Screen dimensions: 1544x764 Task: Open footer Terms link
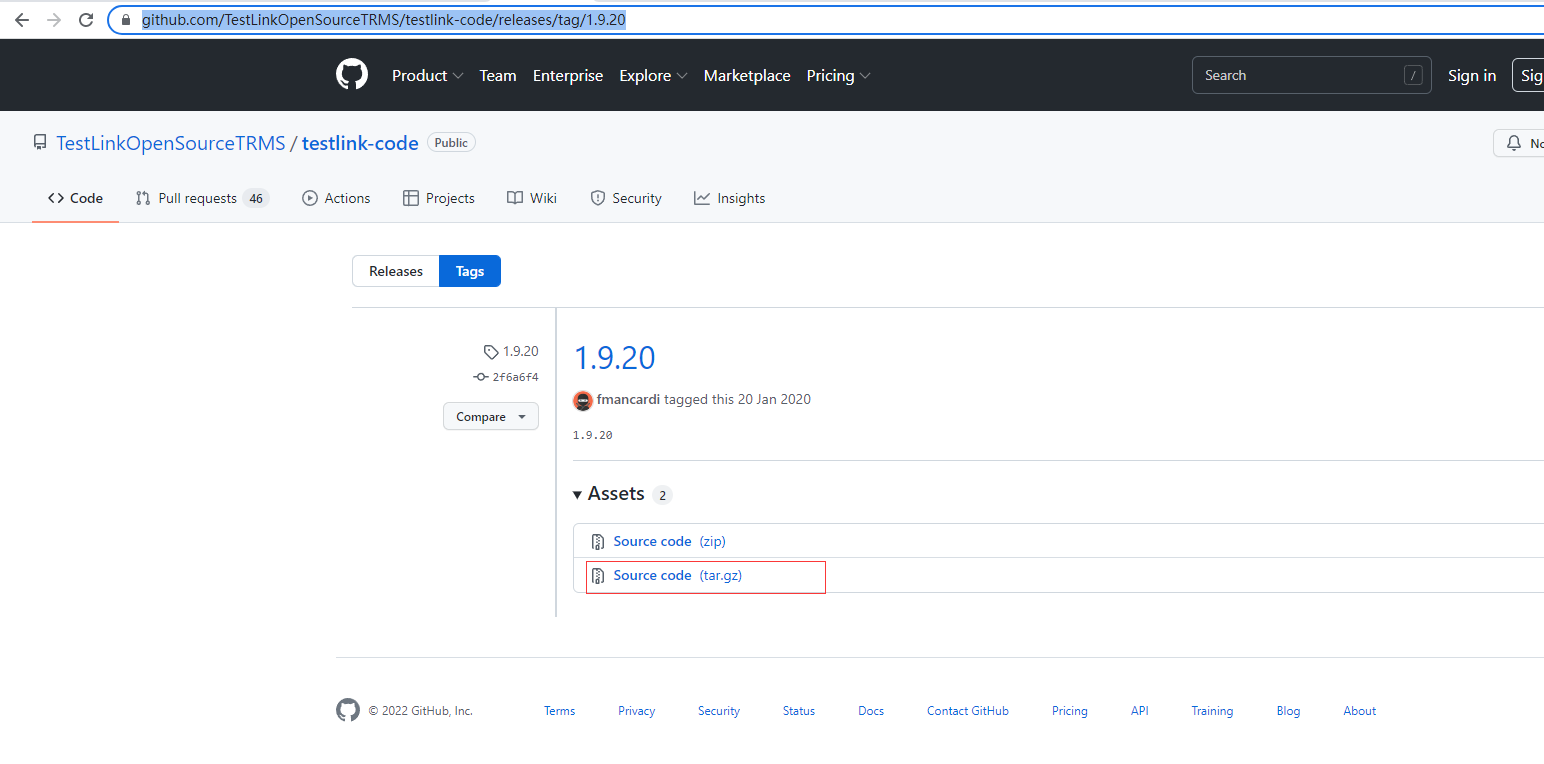click(x=560, y=711)
